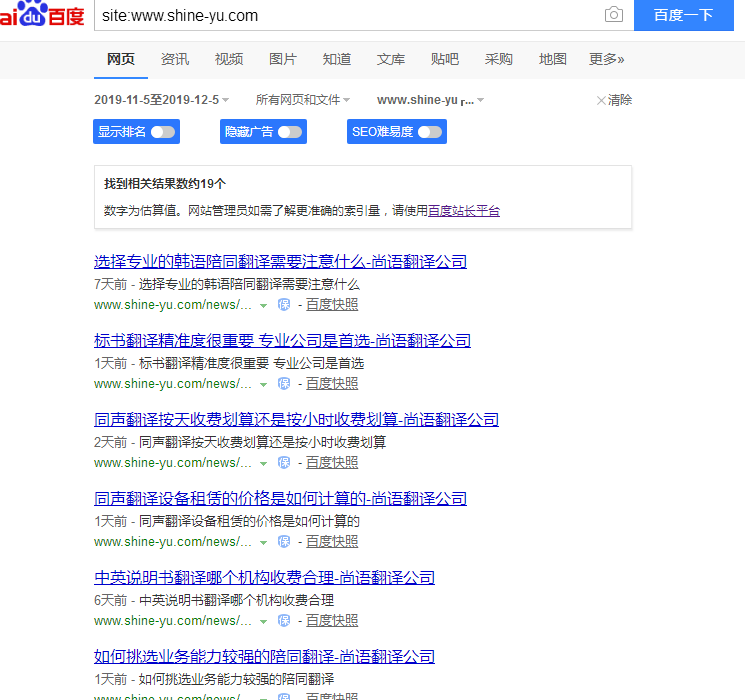
Task: Select the 网页 tab
Action: (x=121, y=59)
